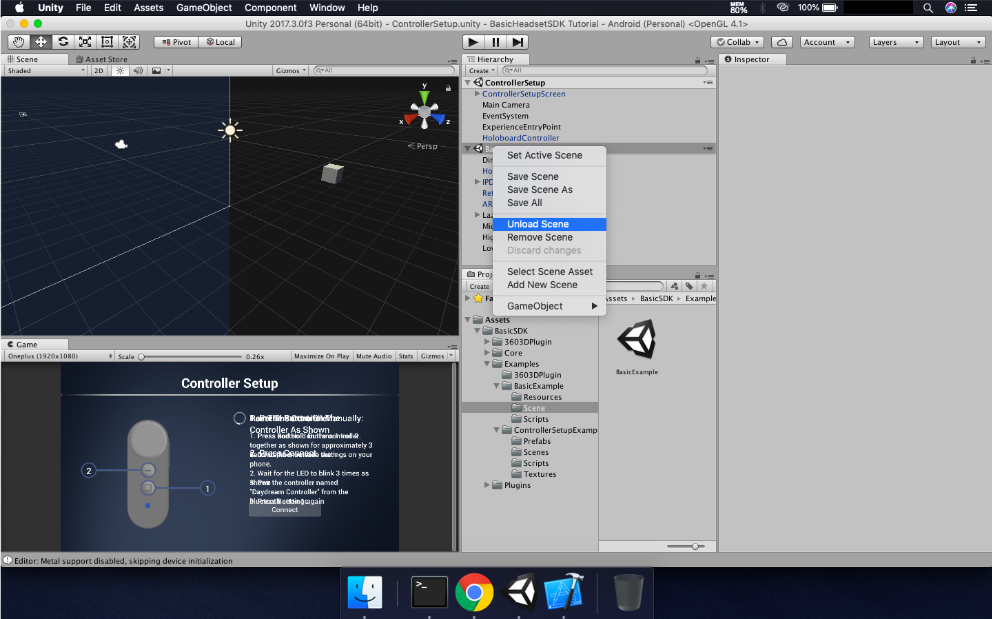The width and height of the screenshot is (992, 619).
Task: Open the Component menu
Action: [x=270, y=8]
